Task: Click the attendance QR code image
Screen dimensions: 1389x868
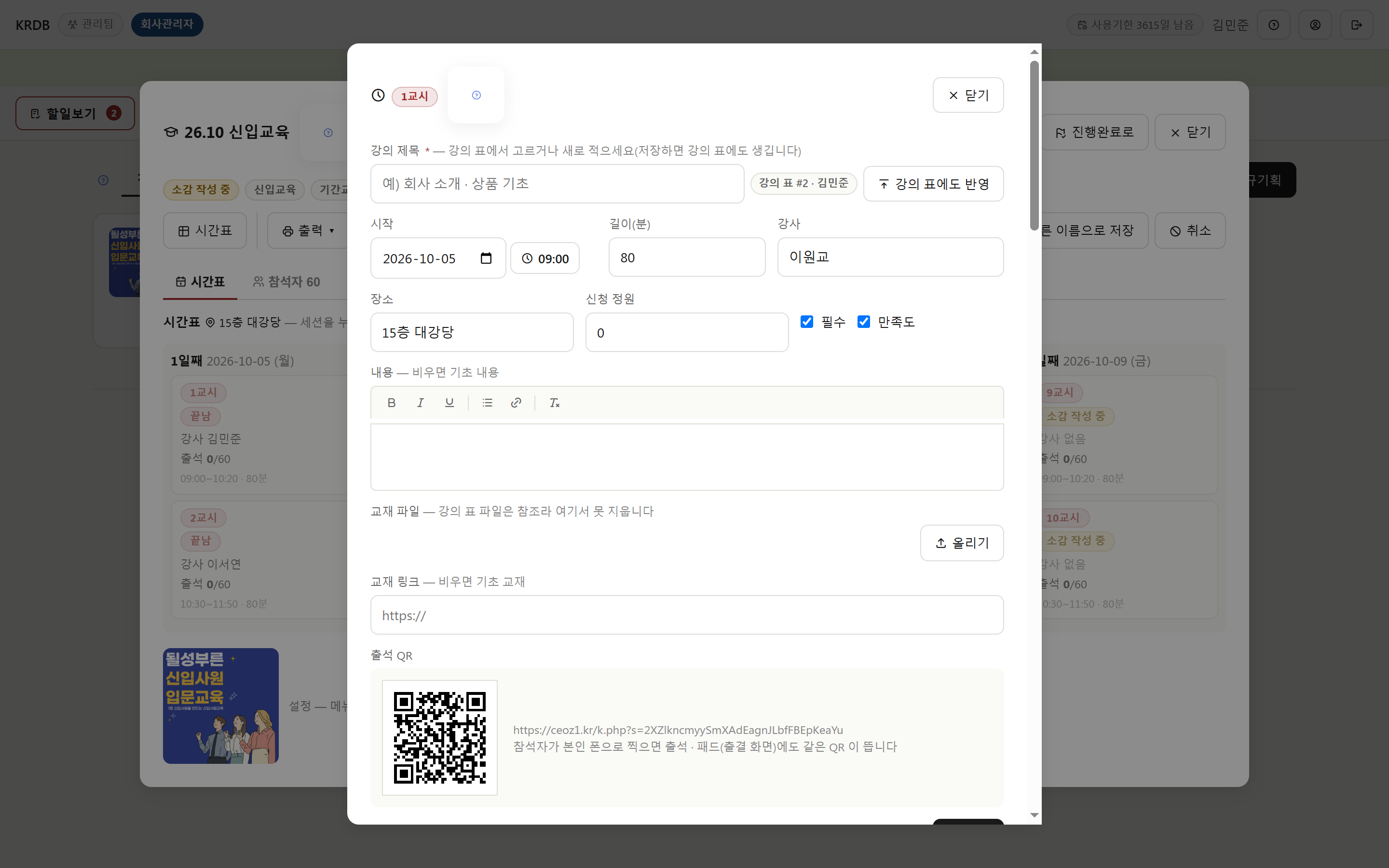Action: [440, 738]
